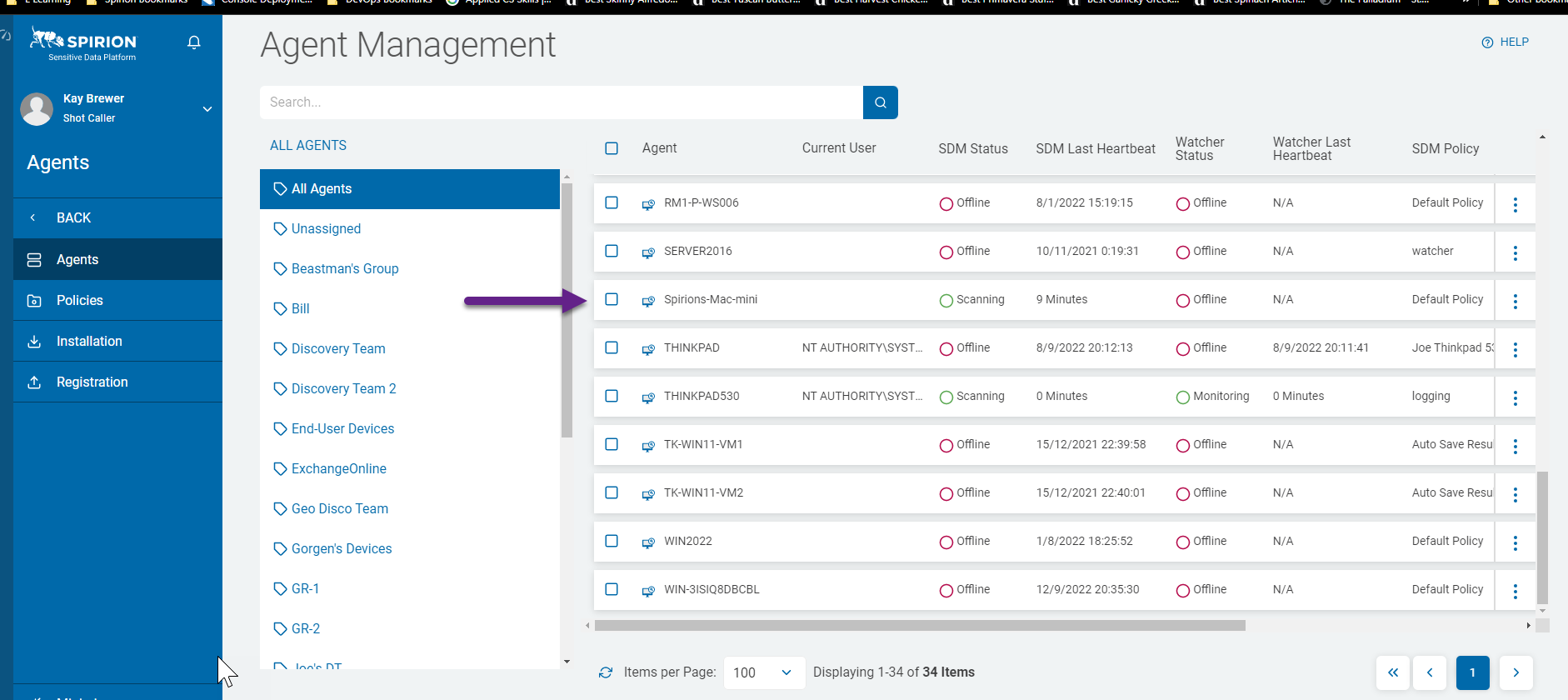Click into the Search input field

point(561,102)
